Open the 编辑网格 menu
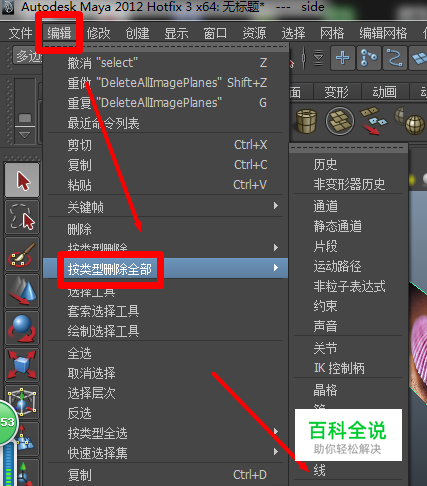427x486 pixels. pyautogui.click(x=383, y=33)
